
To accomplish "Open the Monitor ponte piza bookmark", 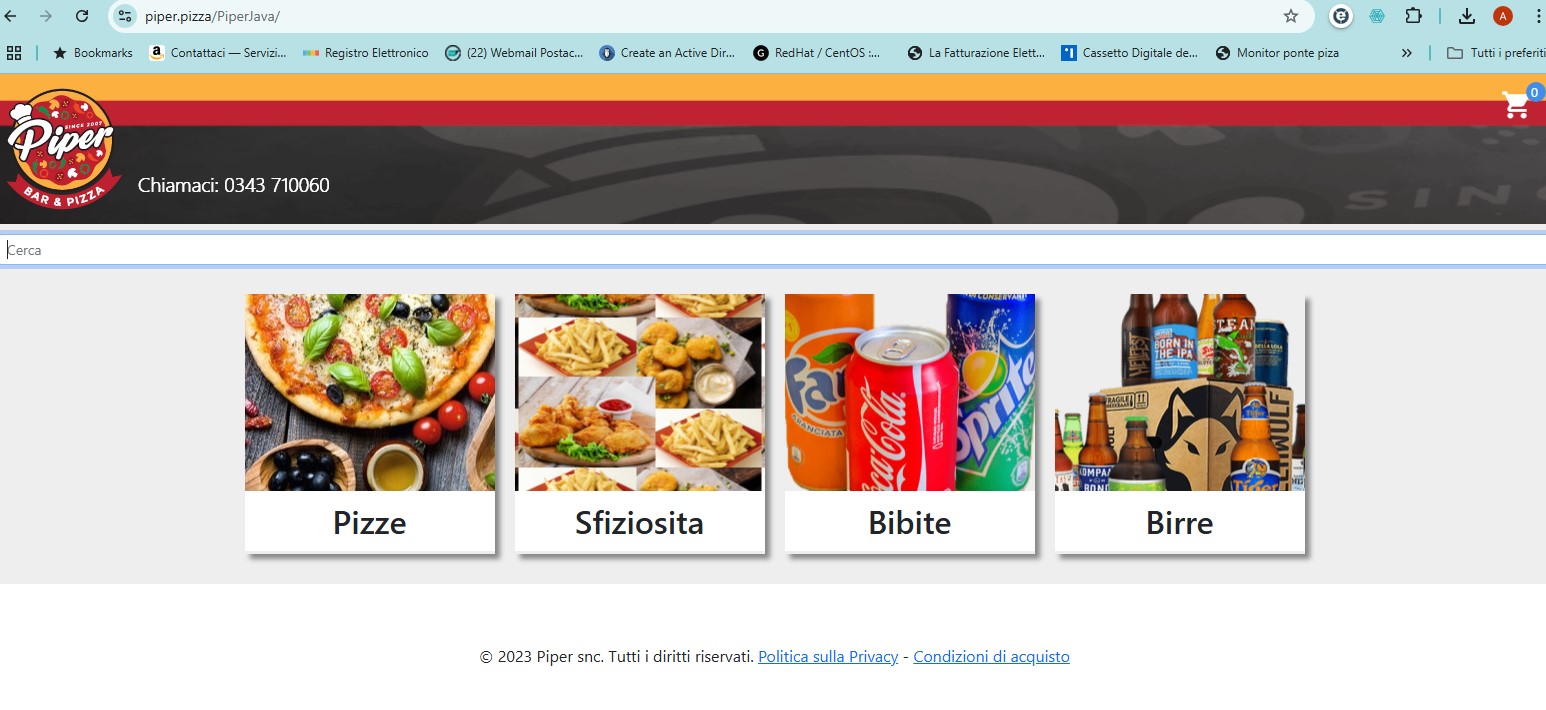I will [x=1277, y=53].
